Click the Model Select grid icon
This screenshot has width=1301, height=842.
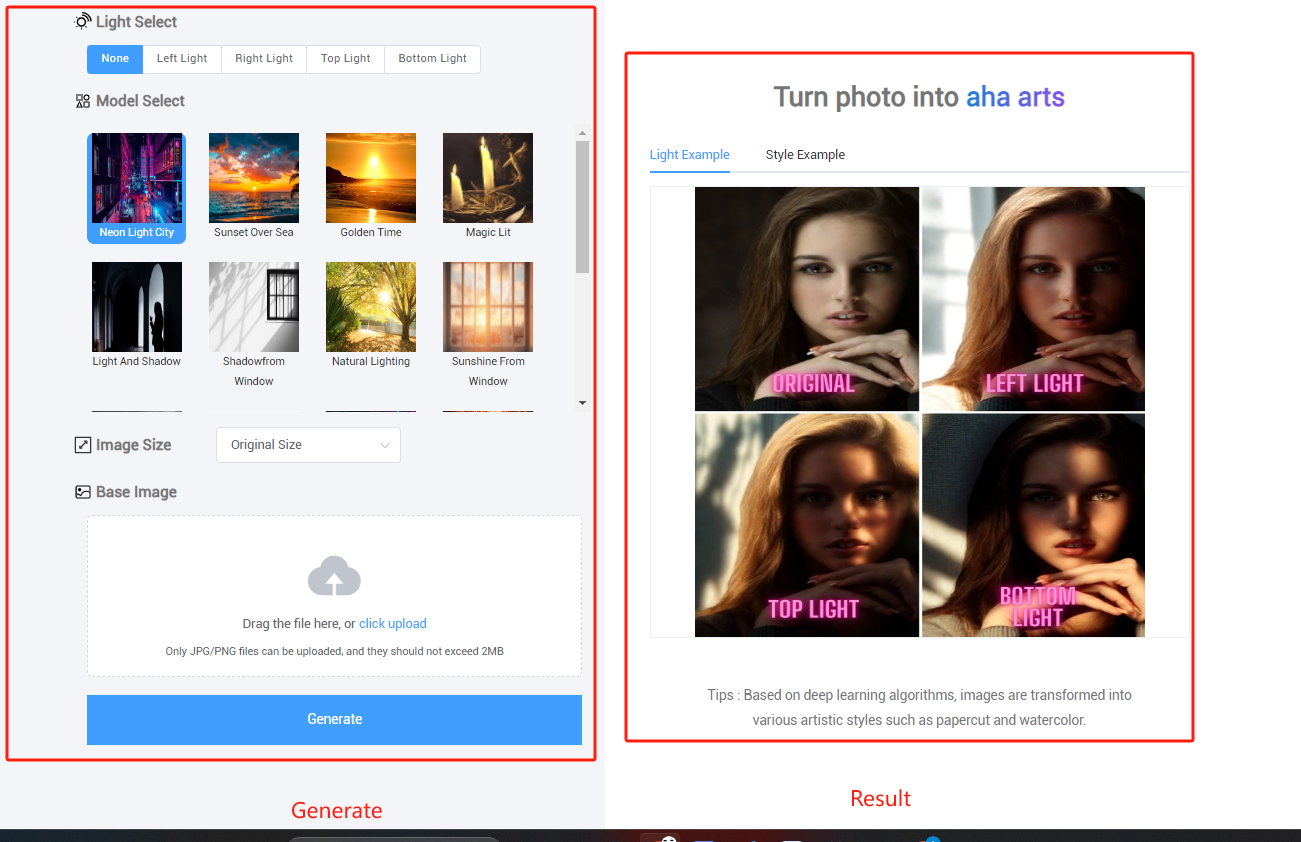[82, 100]
